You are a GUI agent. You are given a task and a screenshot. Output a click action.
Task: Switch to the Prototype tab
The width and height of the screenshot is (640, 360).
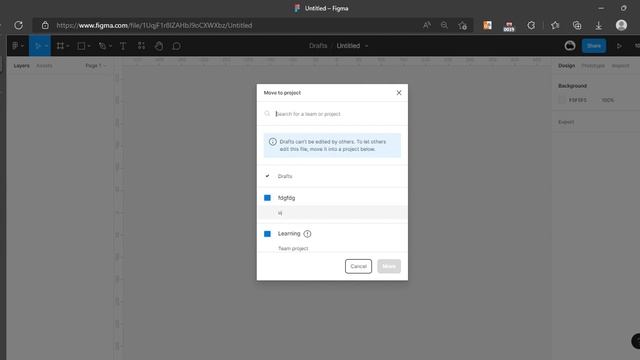[x=593, y=66]
